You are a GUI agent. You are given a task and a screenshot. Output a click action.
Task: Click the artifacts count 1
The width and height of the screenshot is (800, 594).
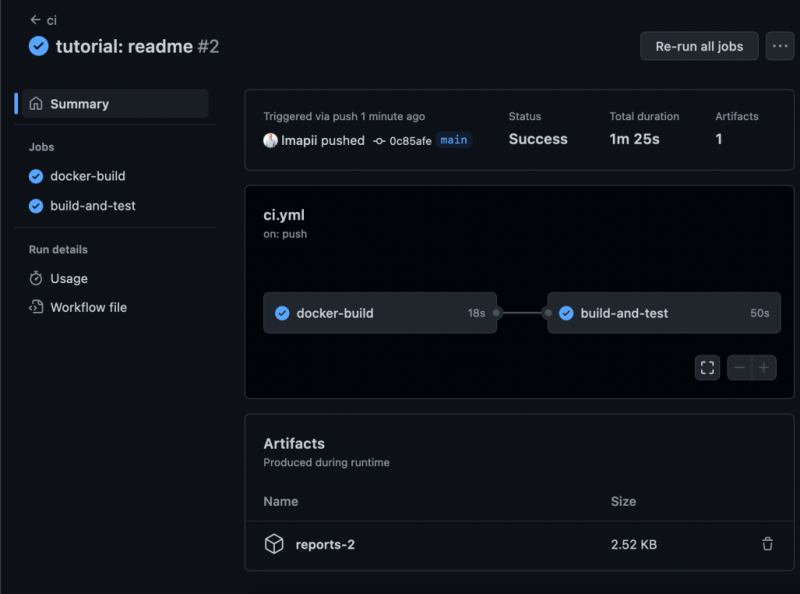(x=719, y=139)
